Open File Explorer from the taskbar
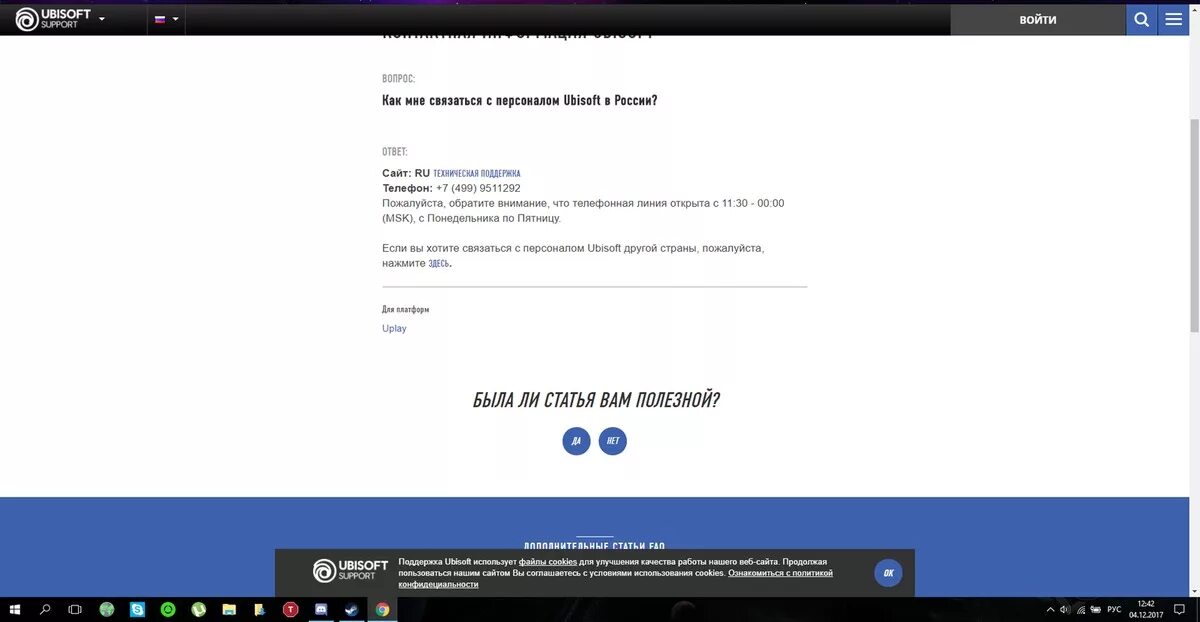 coord(229,609)
